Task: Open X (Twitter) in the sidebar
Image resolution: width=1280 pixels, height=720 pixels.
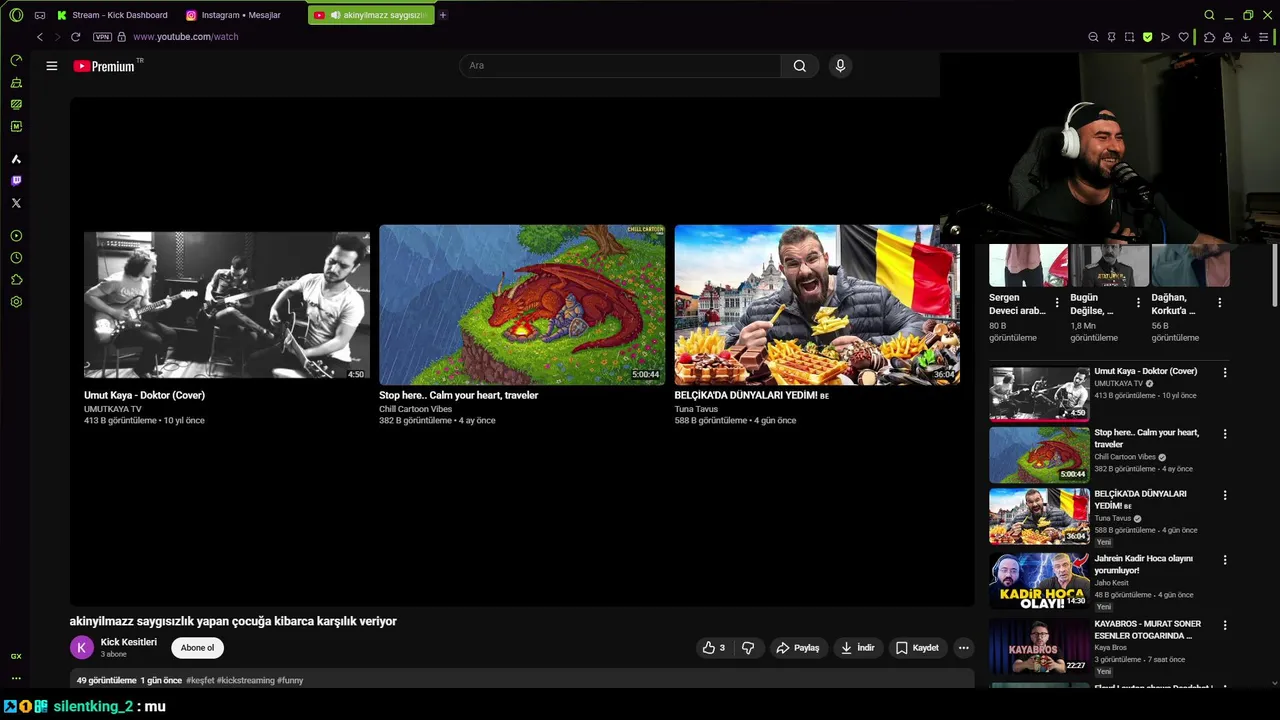Action: click(x=16, y=203)
